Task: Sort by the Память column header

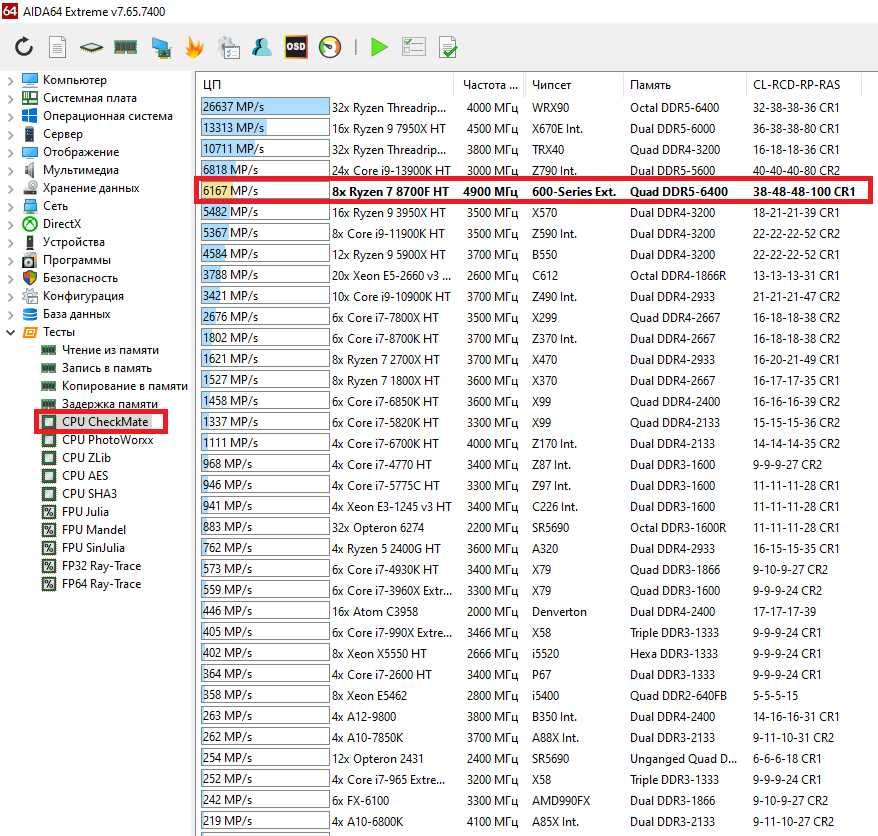Action: click(x=684, y=85)
